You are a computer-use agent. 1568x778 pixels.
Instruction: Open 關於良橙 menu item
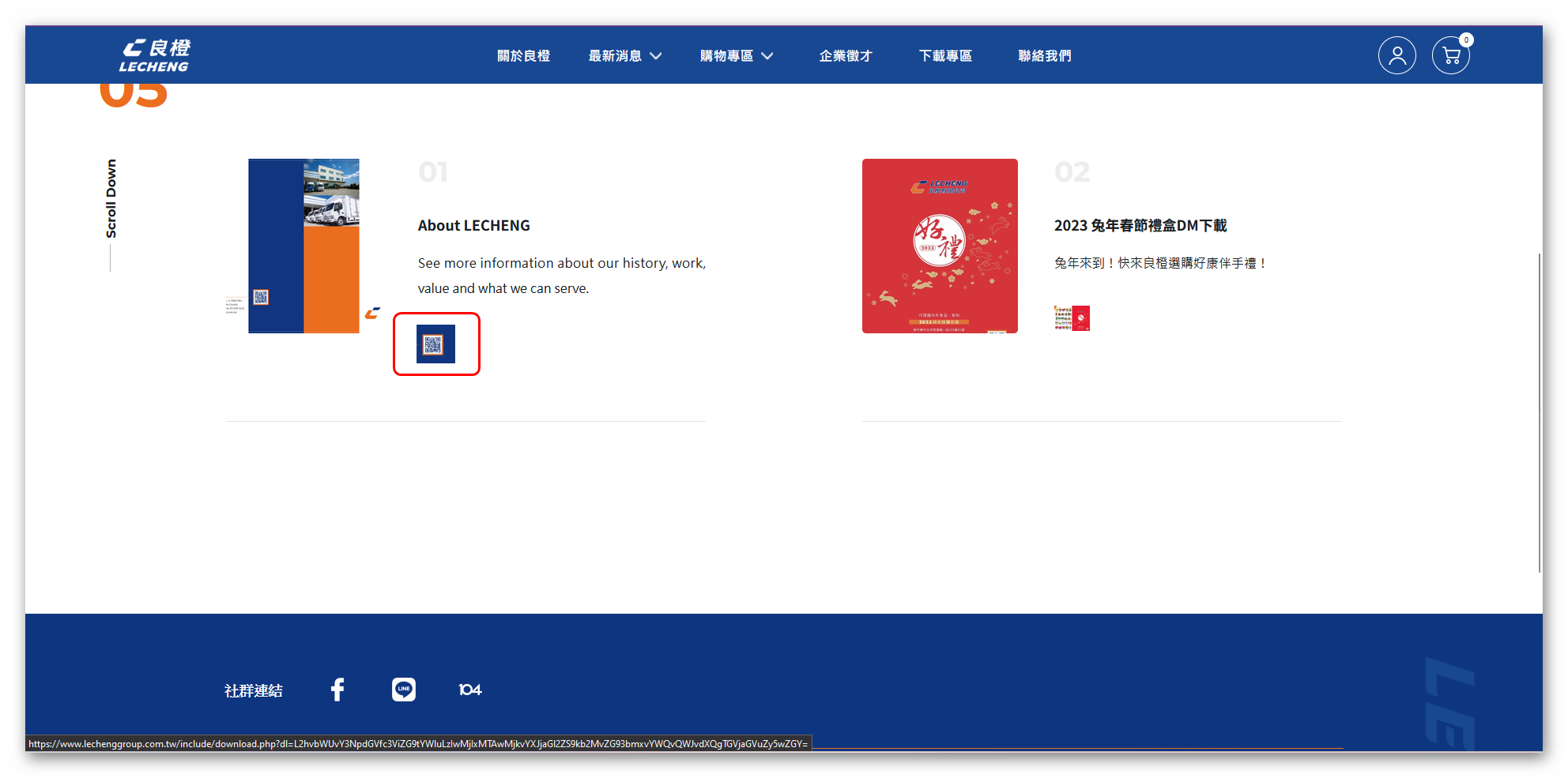523,55
